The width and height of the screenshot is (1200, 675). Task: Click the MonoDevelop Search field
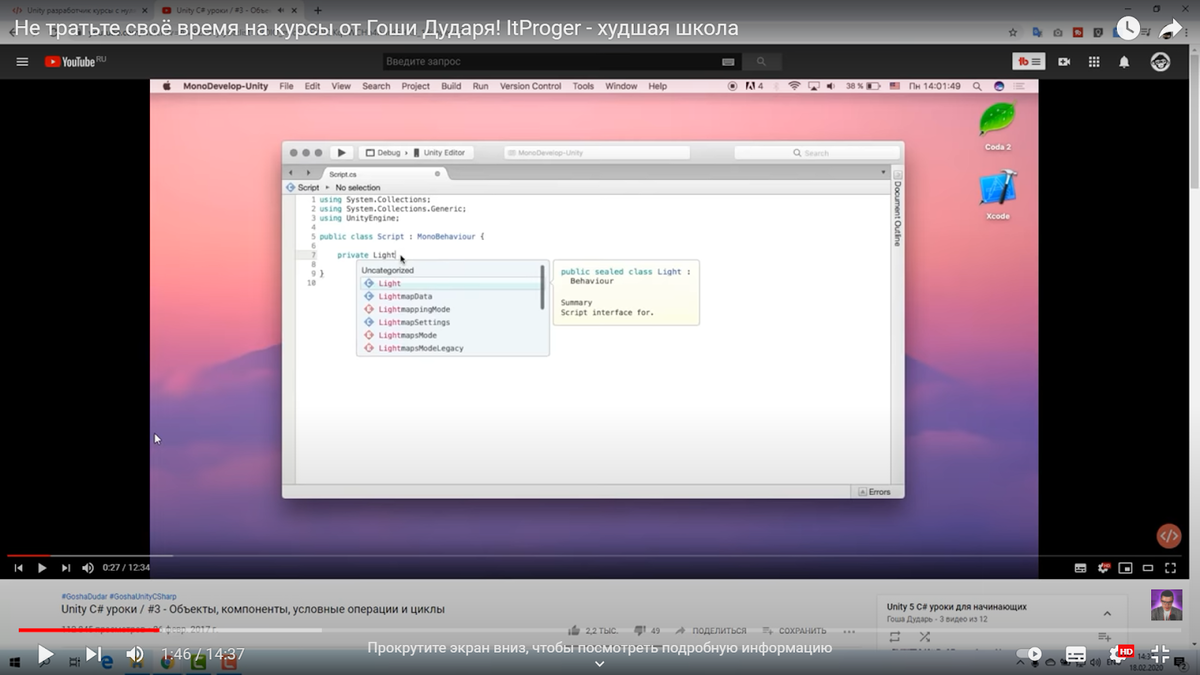click(x=817, y=153)
